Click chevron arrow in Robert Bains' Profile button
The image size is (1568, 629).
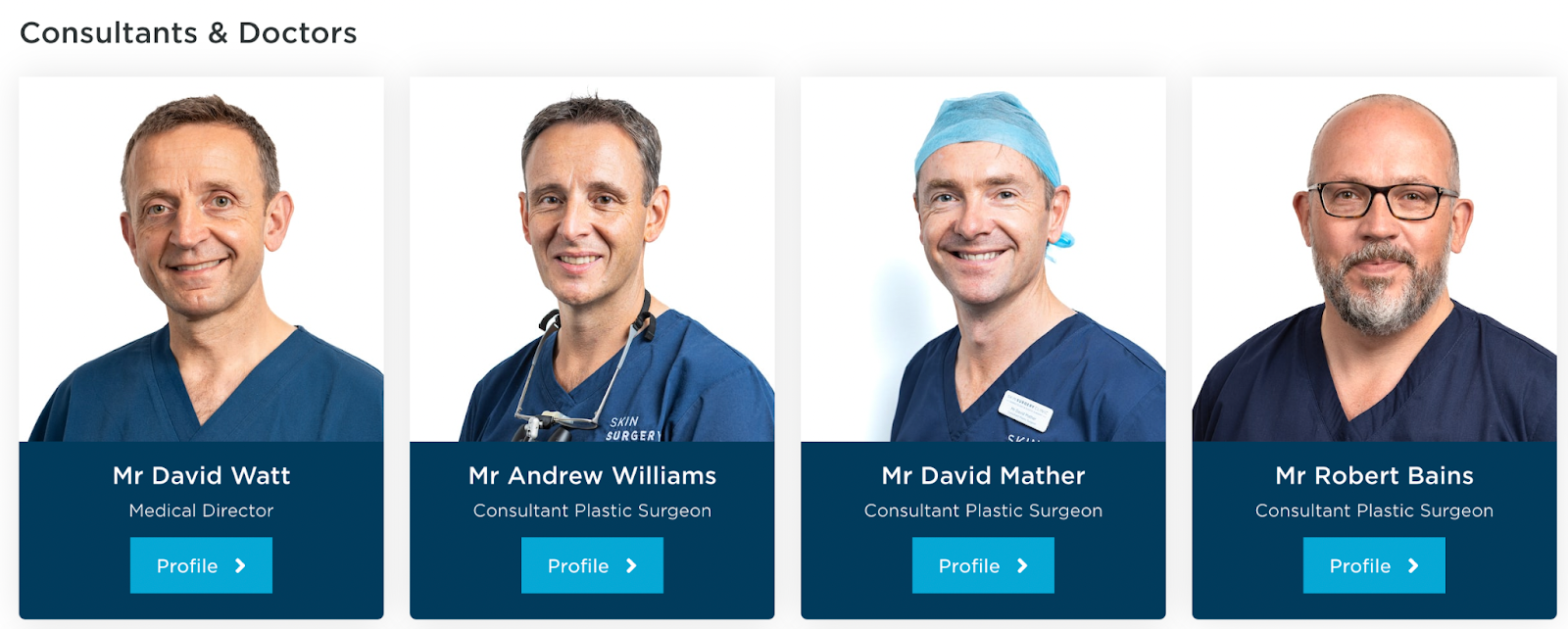coord(1413,565)
